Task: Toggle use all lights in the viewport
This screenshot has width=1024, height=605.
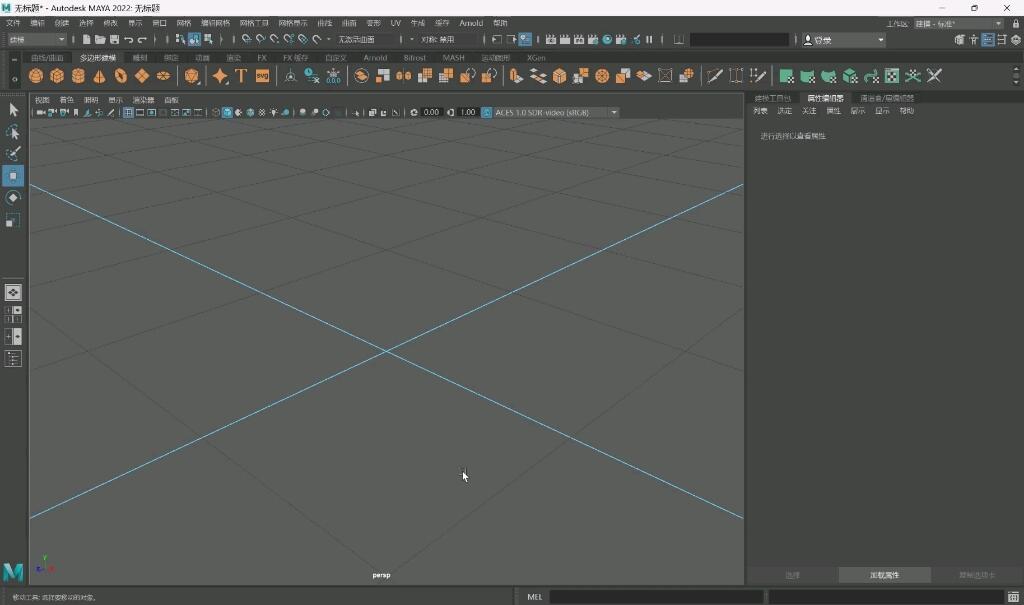Action: coord(274,112)
